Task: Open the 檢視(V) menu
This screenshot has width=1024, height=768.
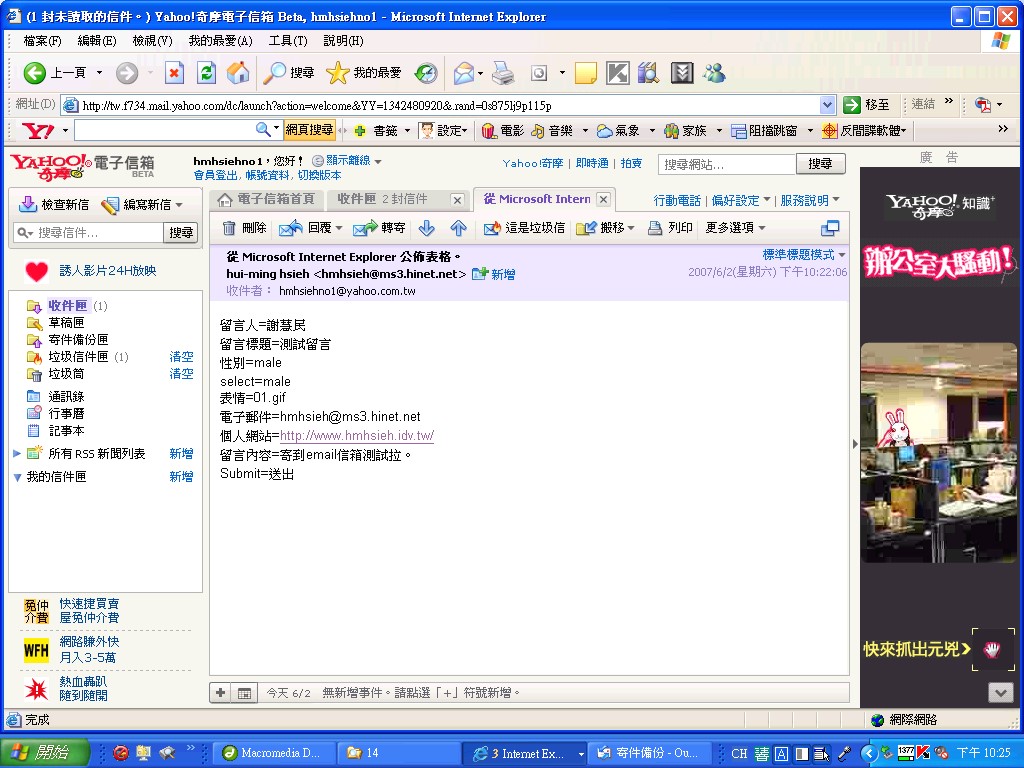Action: (x=152, y=41)
